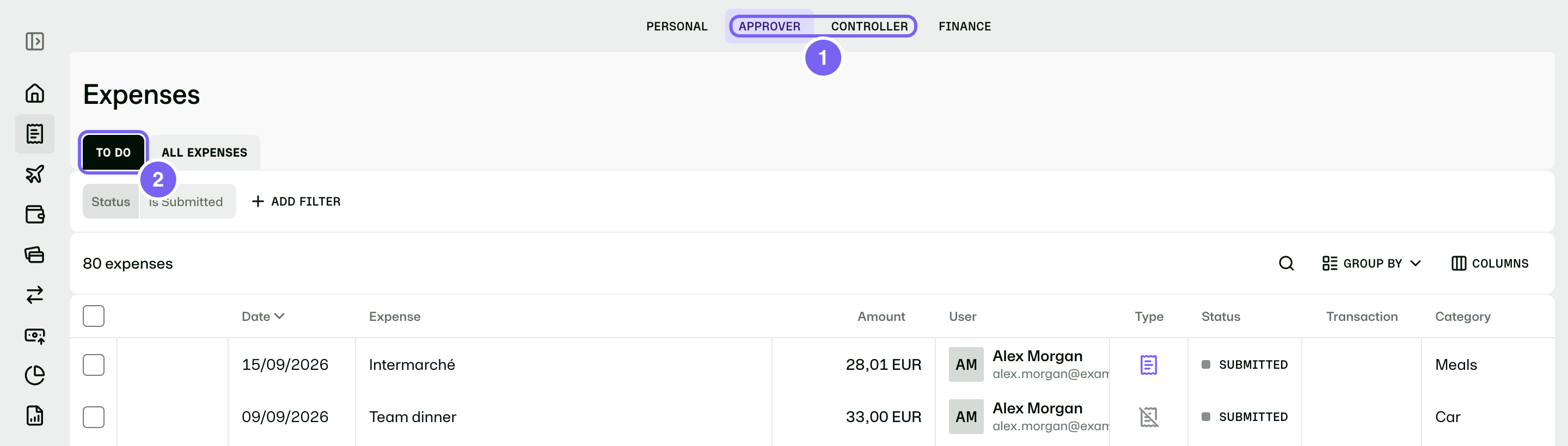Check the Team dinner expense row checkbox
The image size is (1568, 446).
(x=94, y=417)
